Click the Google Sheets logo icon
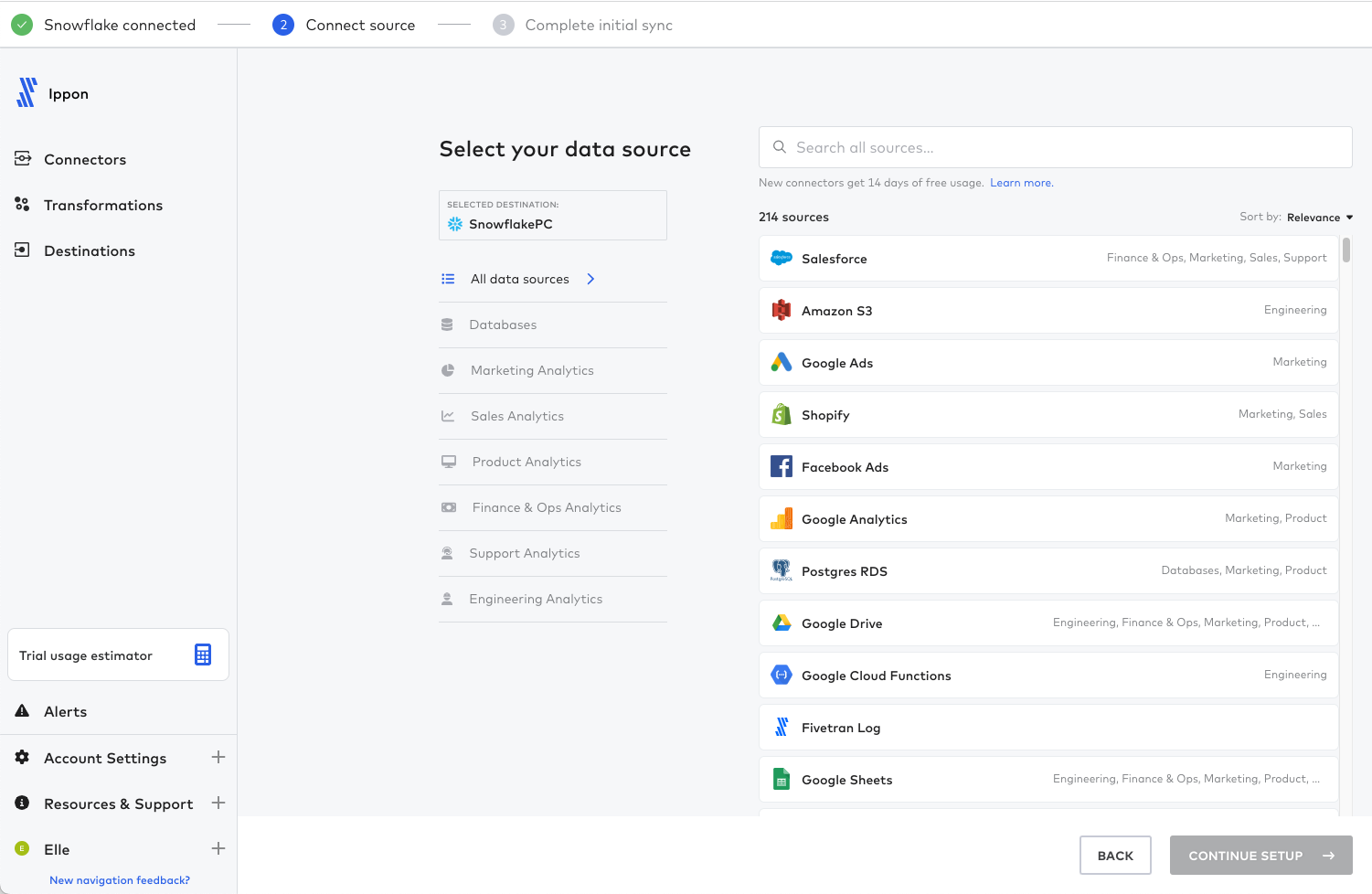Screen dimensions: 1372x894 [x=782, y=779]
